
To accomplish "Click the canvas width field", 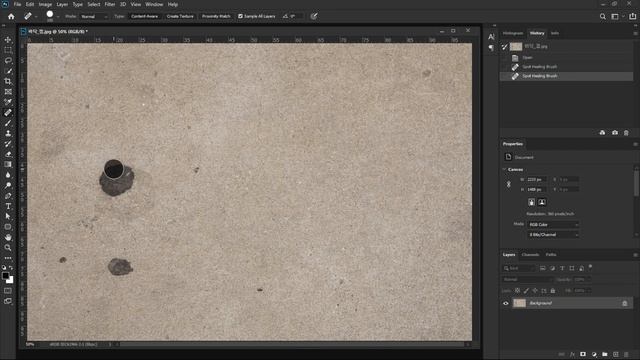I will 536,180.
